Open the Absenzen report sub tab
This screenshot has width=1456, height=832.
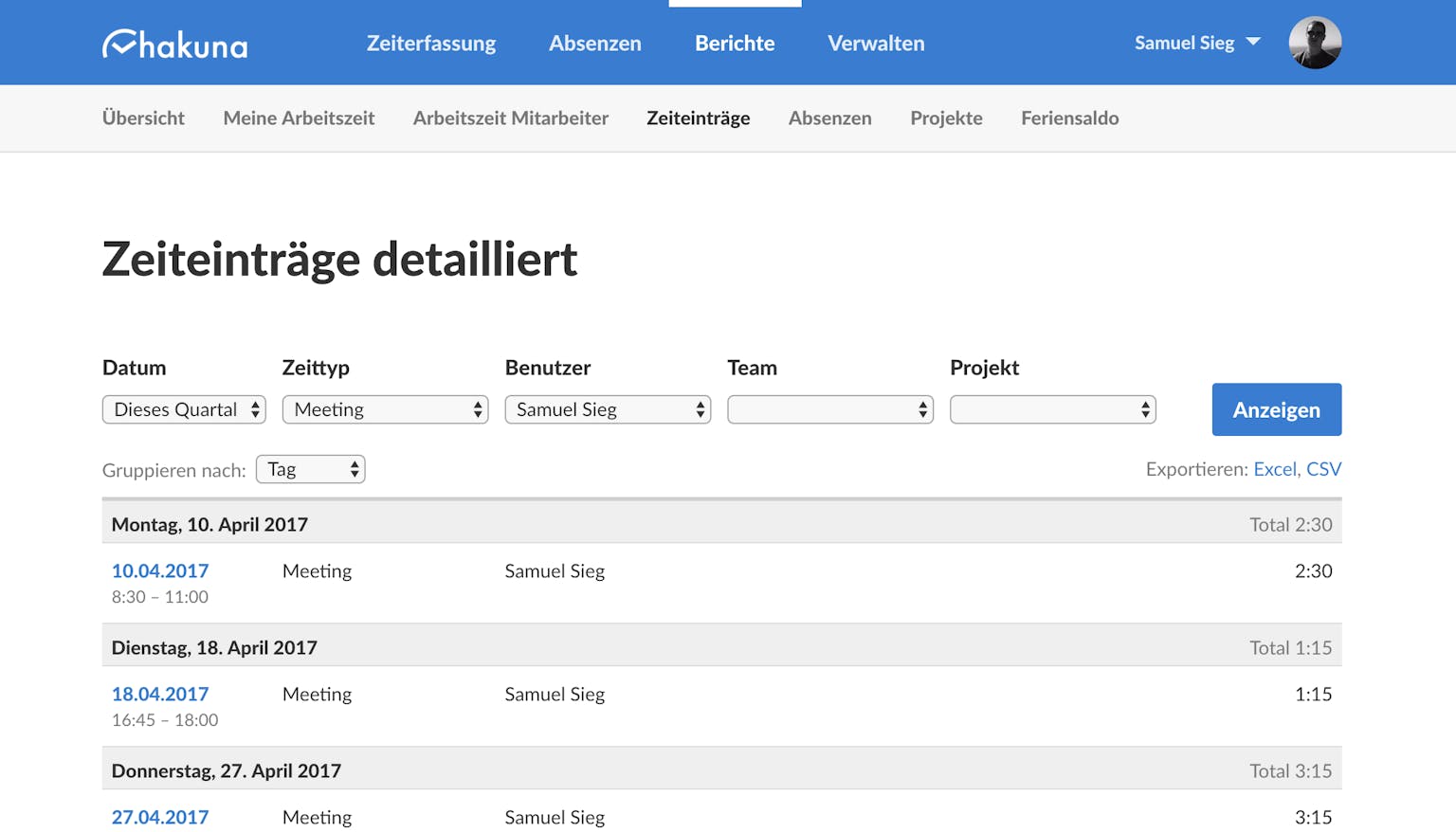coord(830,118)
